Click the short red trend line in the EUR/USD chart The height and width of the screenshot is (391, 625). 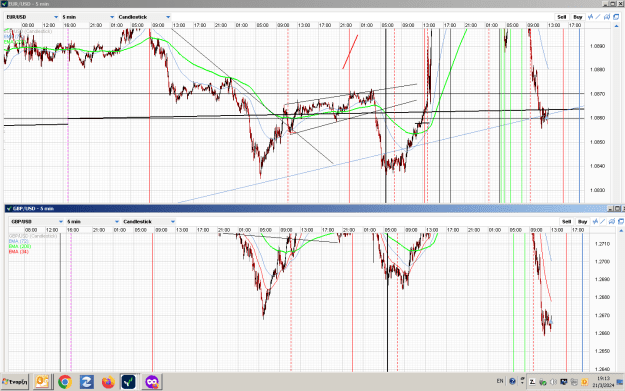click(x=350, y=52)
